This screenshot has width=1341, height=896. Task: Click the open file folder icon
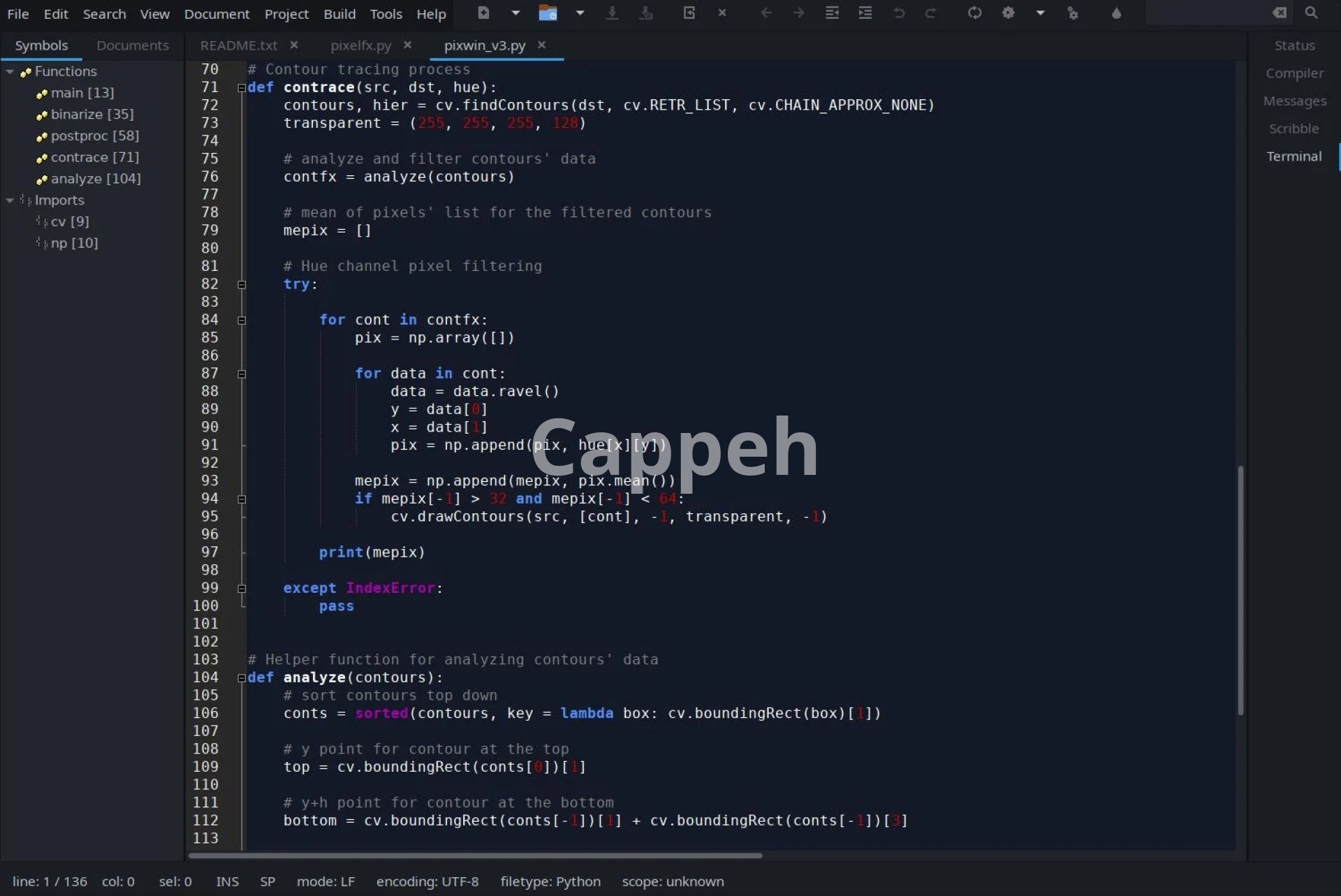[x=548, y=13]
